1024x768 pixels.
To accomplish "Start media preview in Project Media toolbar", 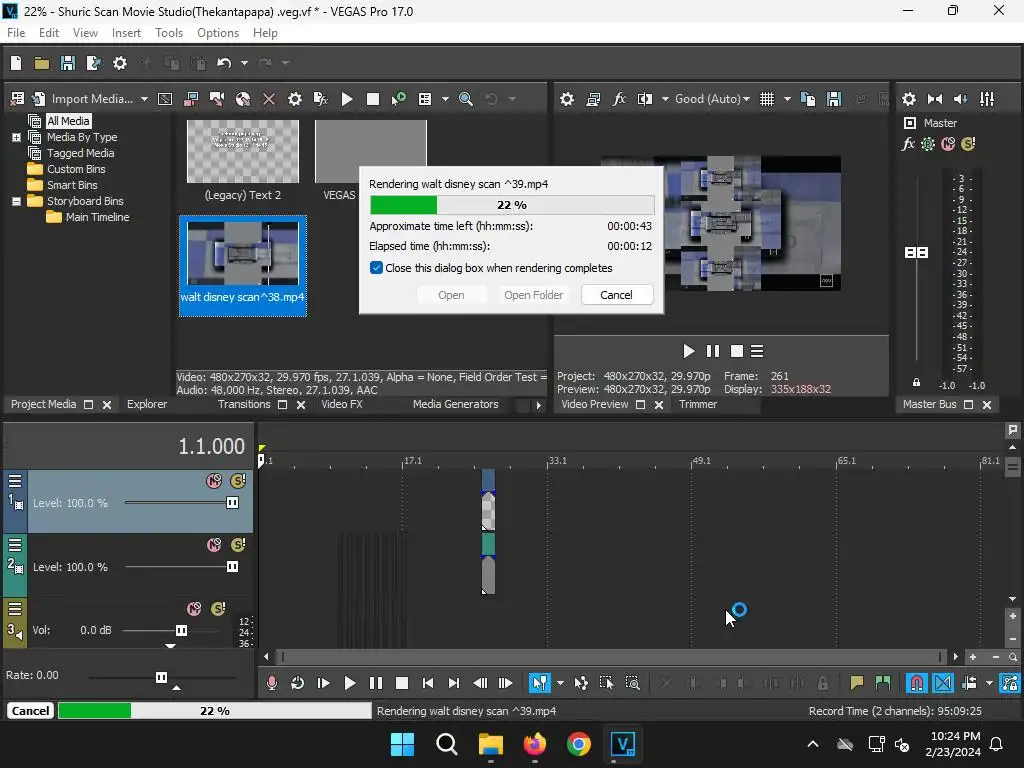I will click(347, 99).
